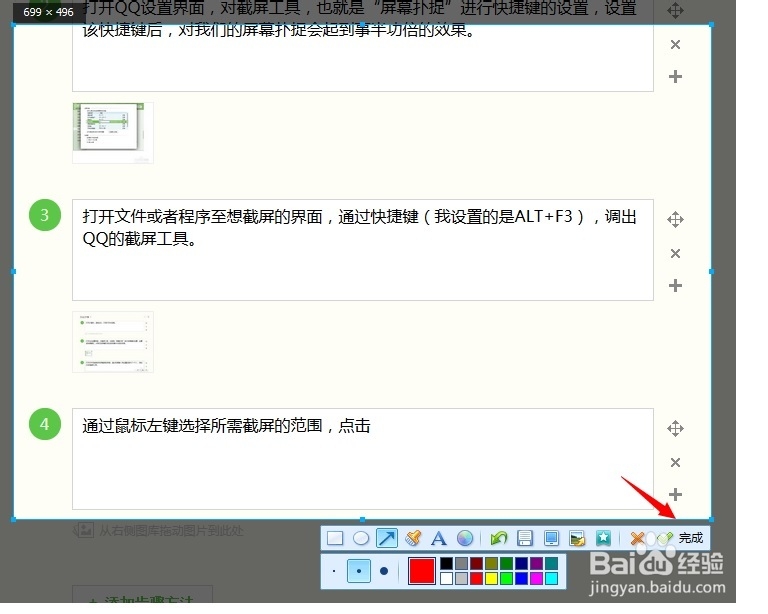Pick the magenta color swatch
This screenshot has height=614, width=768.
pyautogui.click(x=536, y=578)
